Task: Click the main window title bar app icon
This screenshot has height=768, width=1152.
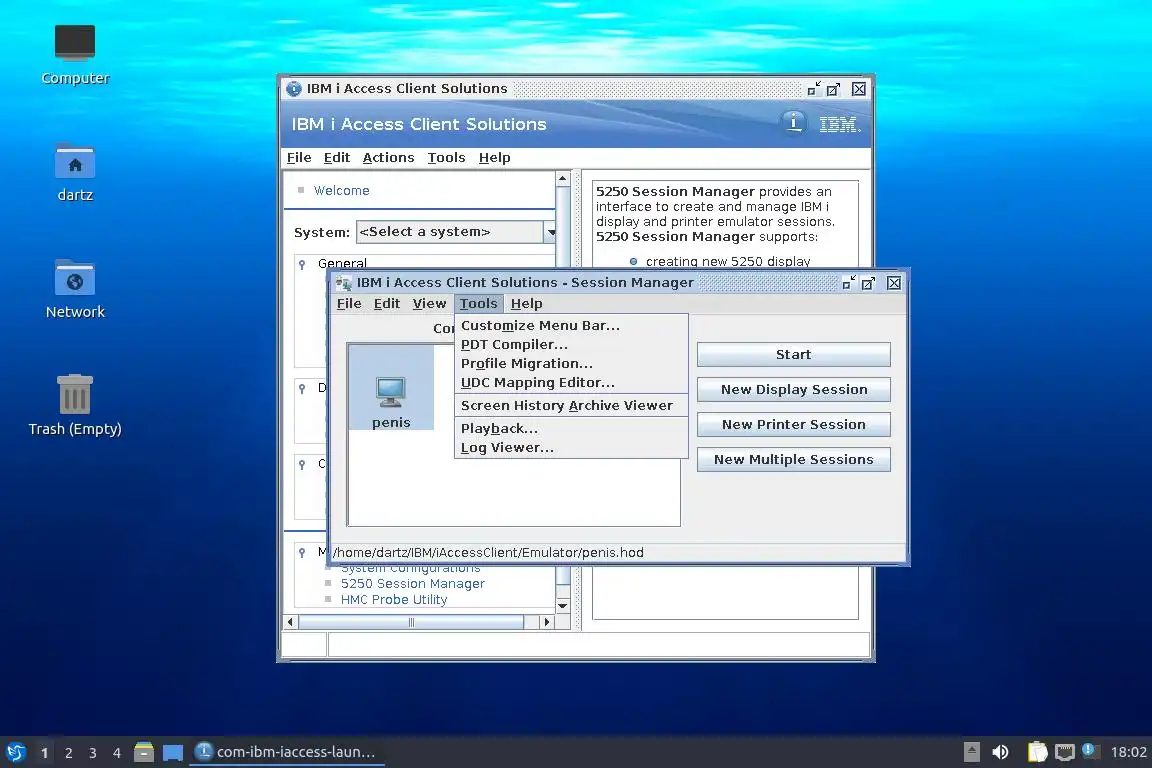Action: point(294,89)
